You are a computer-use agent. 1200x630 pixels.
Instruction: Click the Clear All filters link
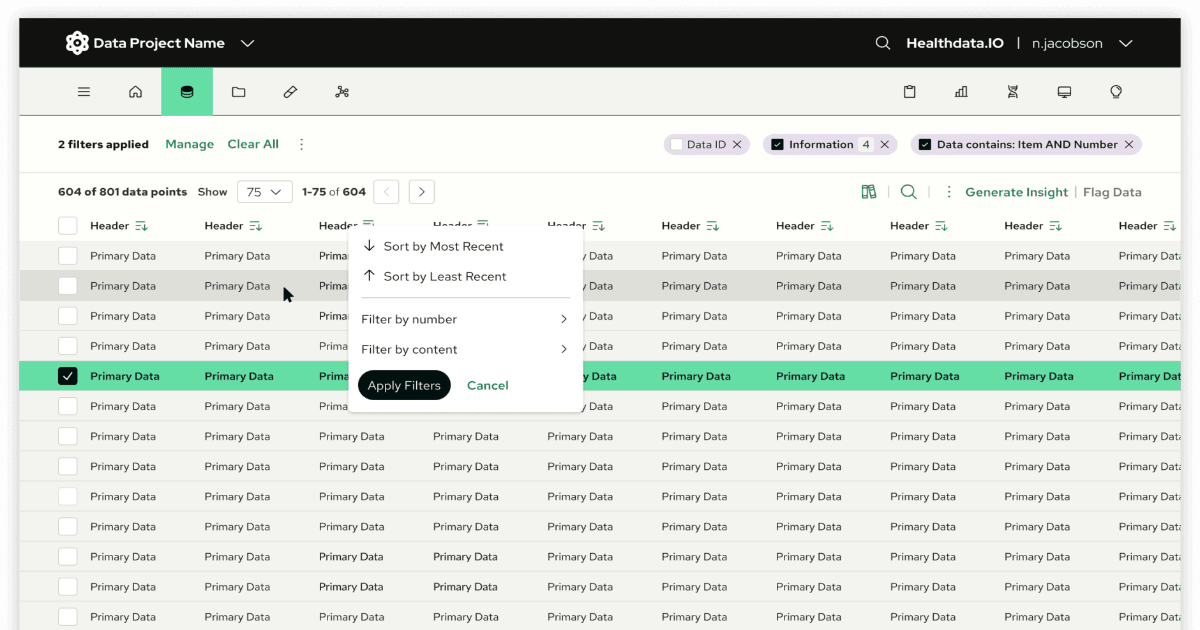[253, 144]
